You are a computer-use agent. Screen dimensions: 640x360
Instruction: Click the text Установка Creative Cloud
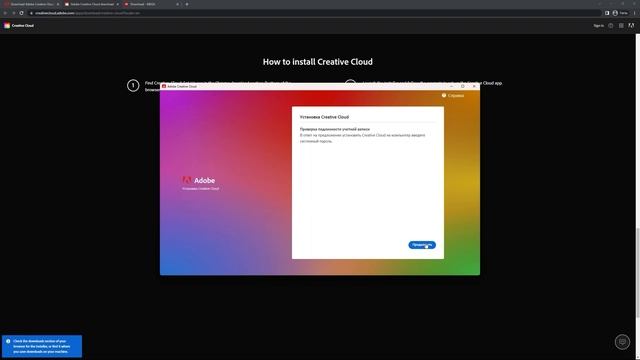[x=324, y=117]
